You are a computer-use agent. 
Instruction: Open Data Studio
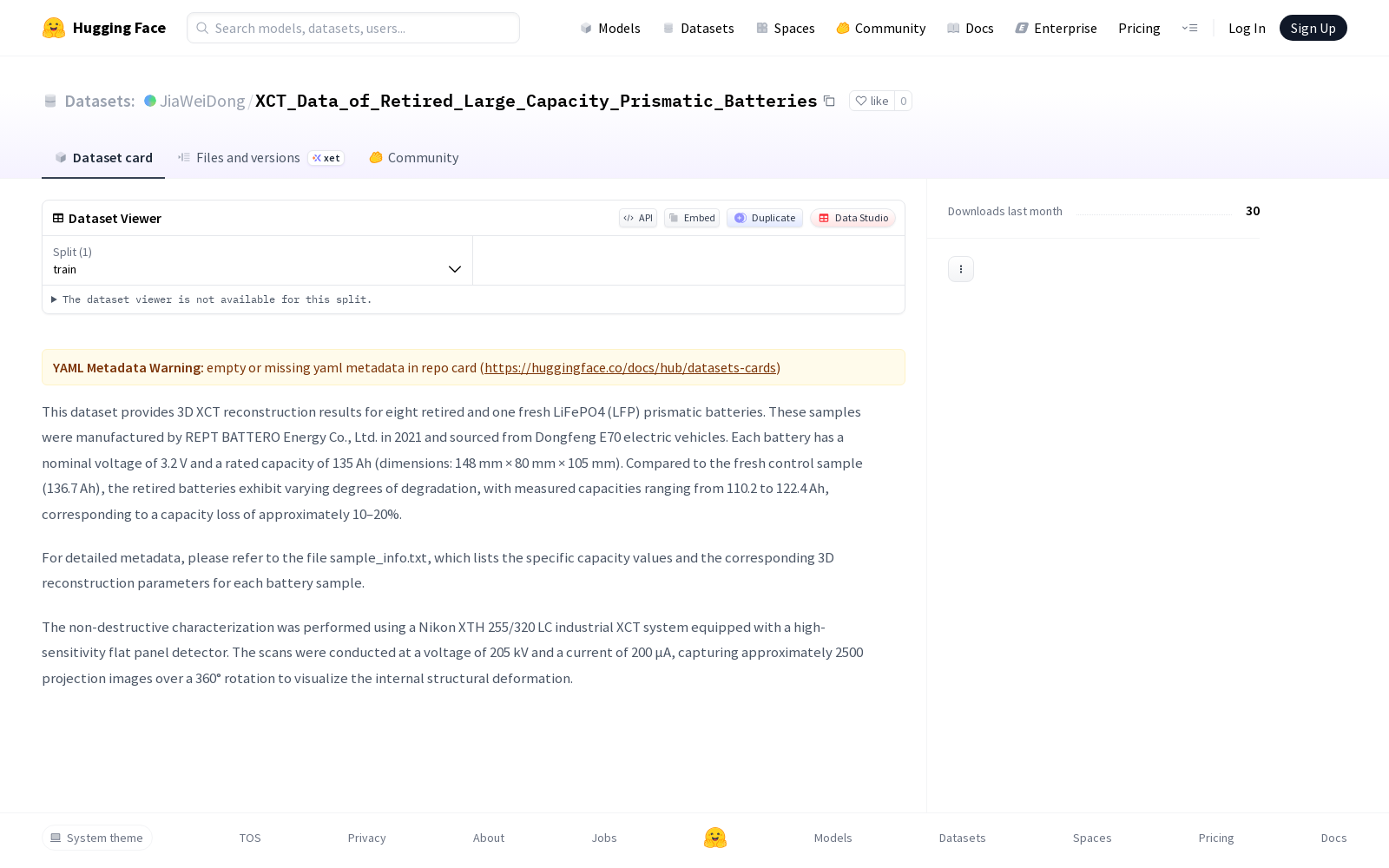point(853,218)
